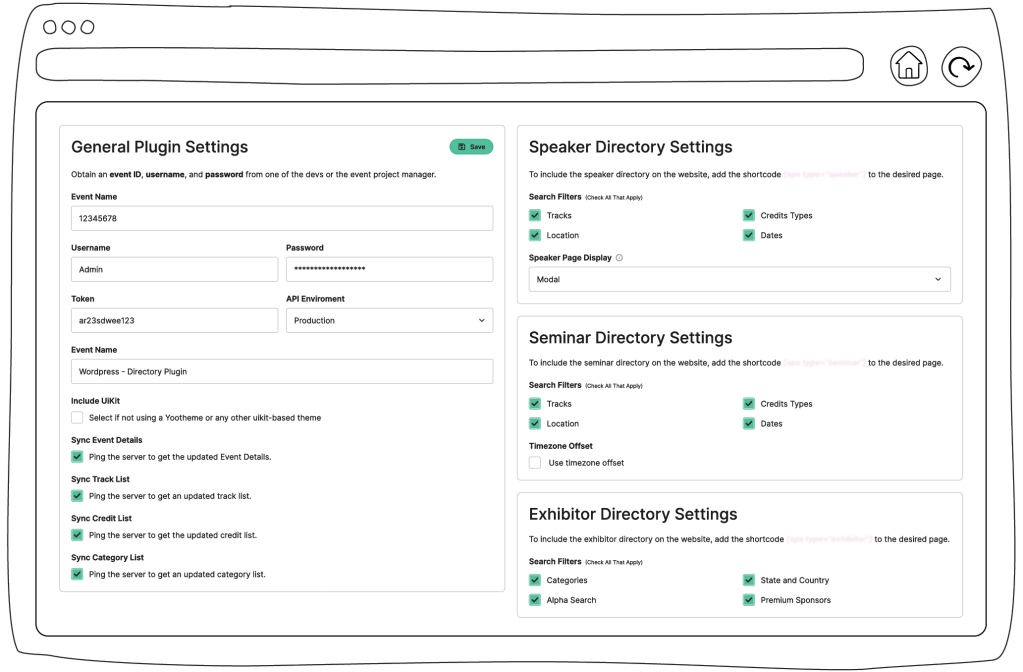1023x672 pixels.
Task: Uncheck Sync Event Details ping option
Action: click(77, 456)
